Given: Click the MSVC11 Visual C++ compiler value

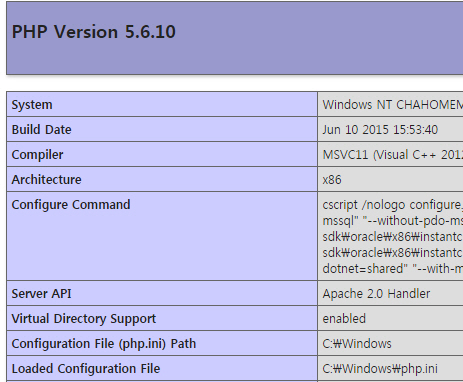Looking at the screenshot, I should click(392, 155).
